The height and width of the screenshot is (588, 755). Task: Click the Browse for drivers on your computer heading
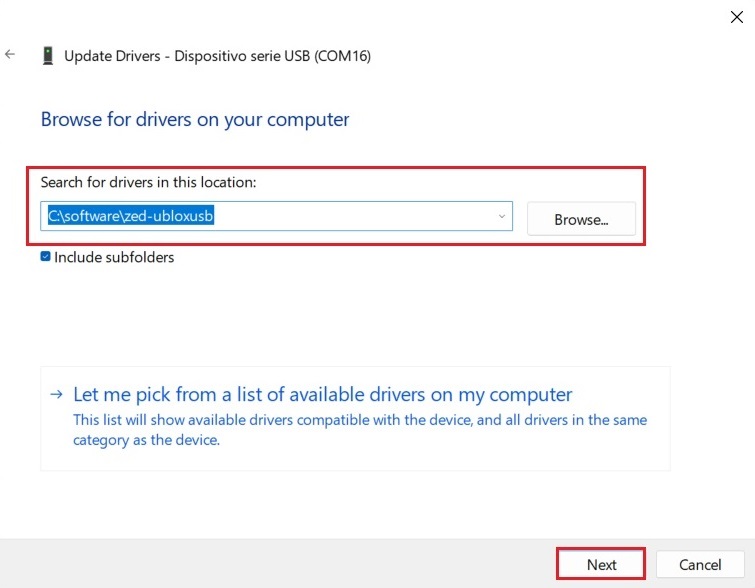(195, 119)
